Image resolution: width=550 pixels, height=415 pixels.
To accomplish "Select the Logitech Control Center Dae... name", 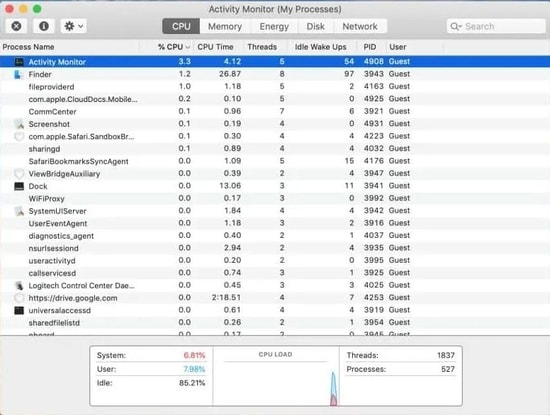I will click(81, 286).
